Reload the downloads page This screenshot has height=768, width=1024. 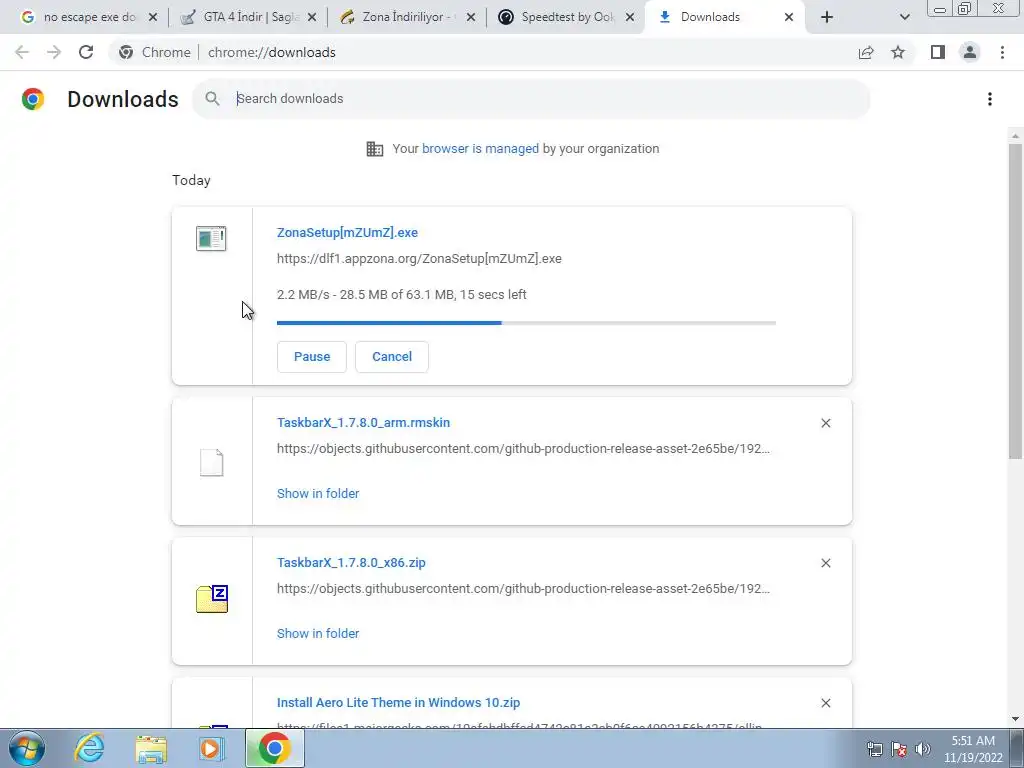tap(86, 52)
